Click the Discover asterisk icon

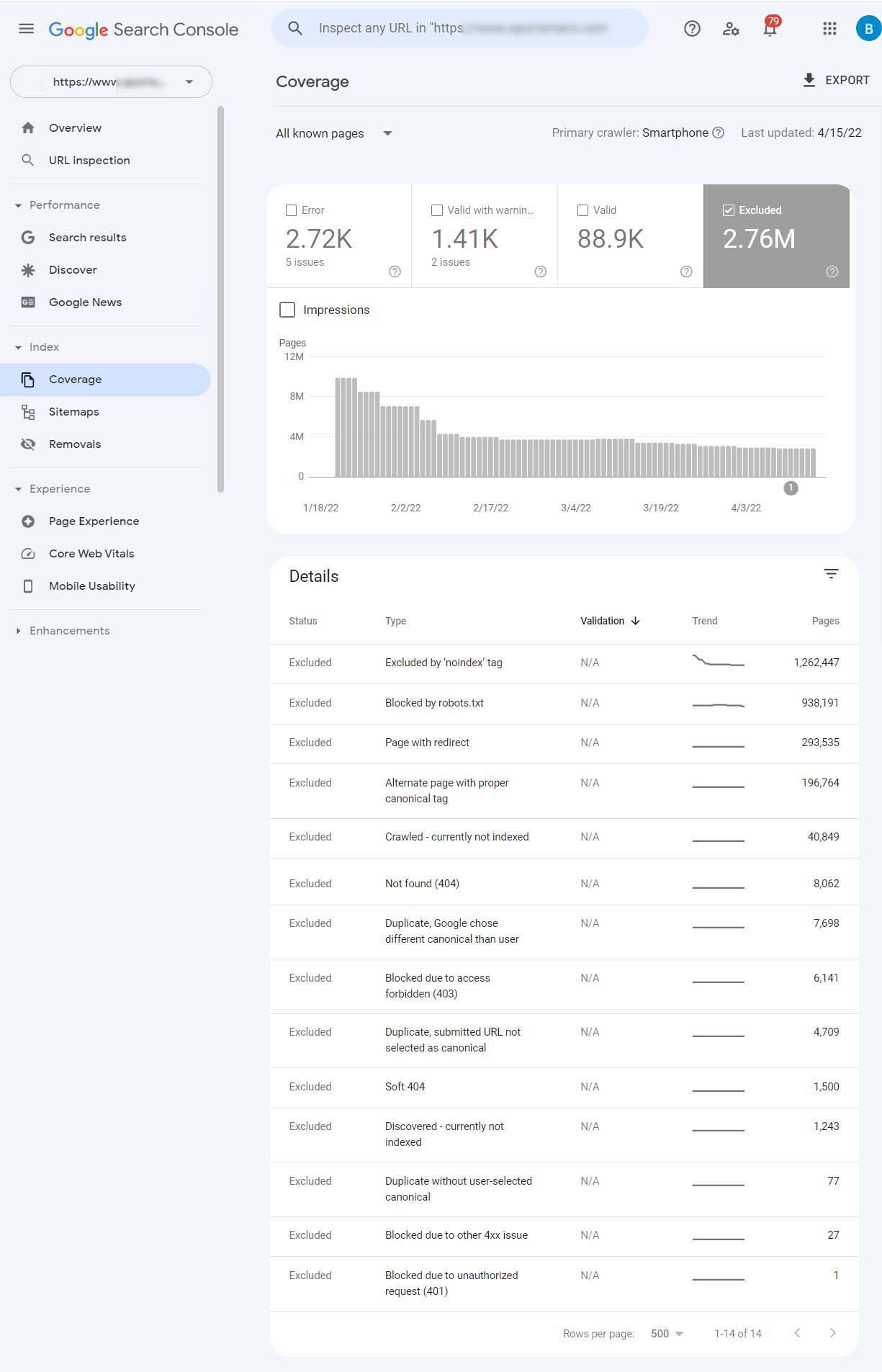(28, 270)
